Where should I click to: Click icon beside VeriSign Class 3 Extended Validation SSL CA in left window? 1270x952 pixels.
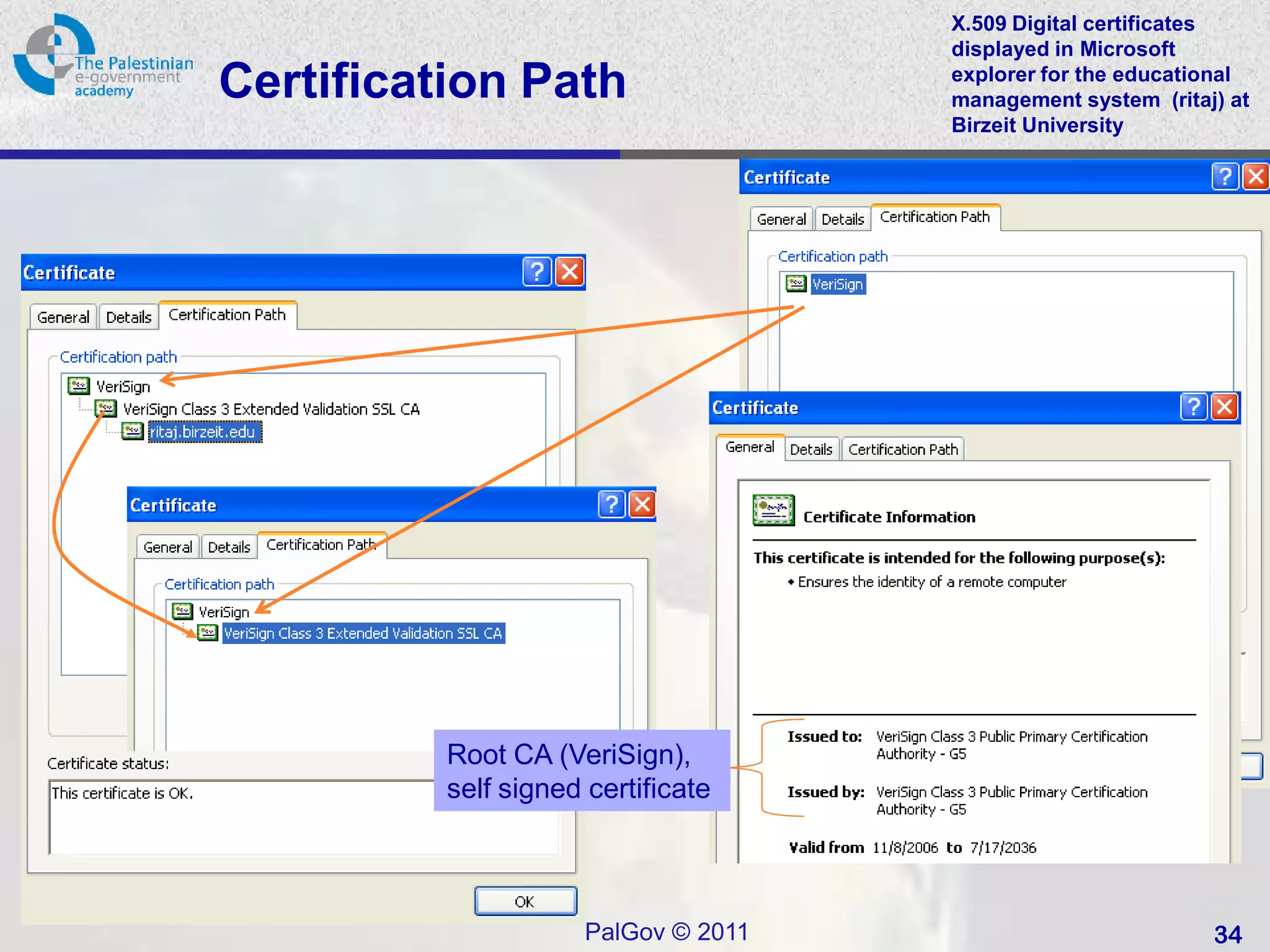tap(105, 408)
